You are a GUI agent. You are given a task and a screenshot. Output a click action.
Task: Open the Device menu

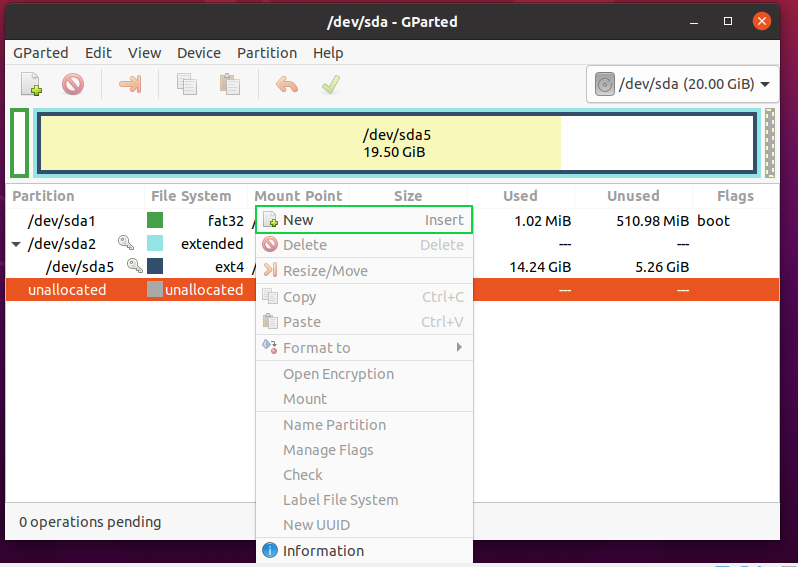[x=199, y=53]
